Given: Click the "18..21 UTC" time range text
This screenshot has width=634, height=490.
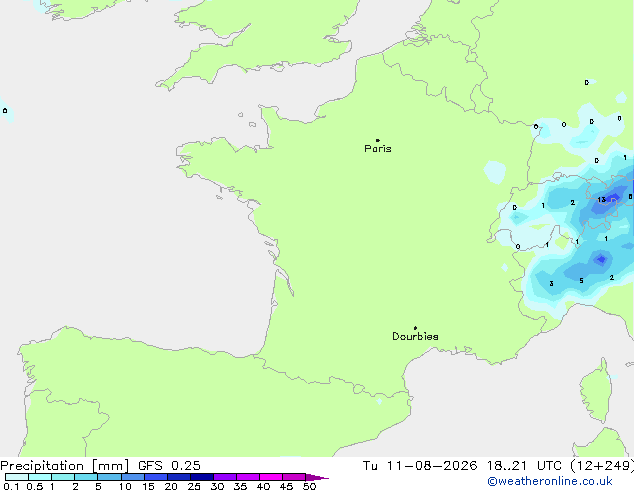Looking at the screenshot, I should click(x=524, y=466).
